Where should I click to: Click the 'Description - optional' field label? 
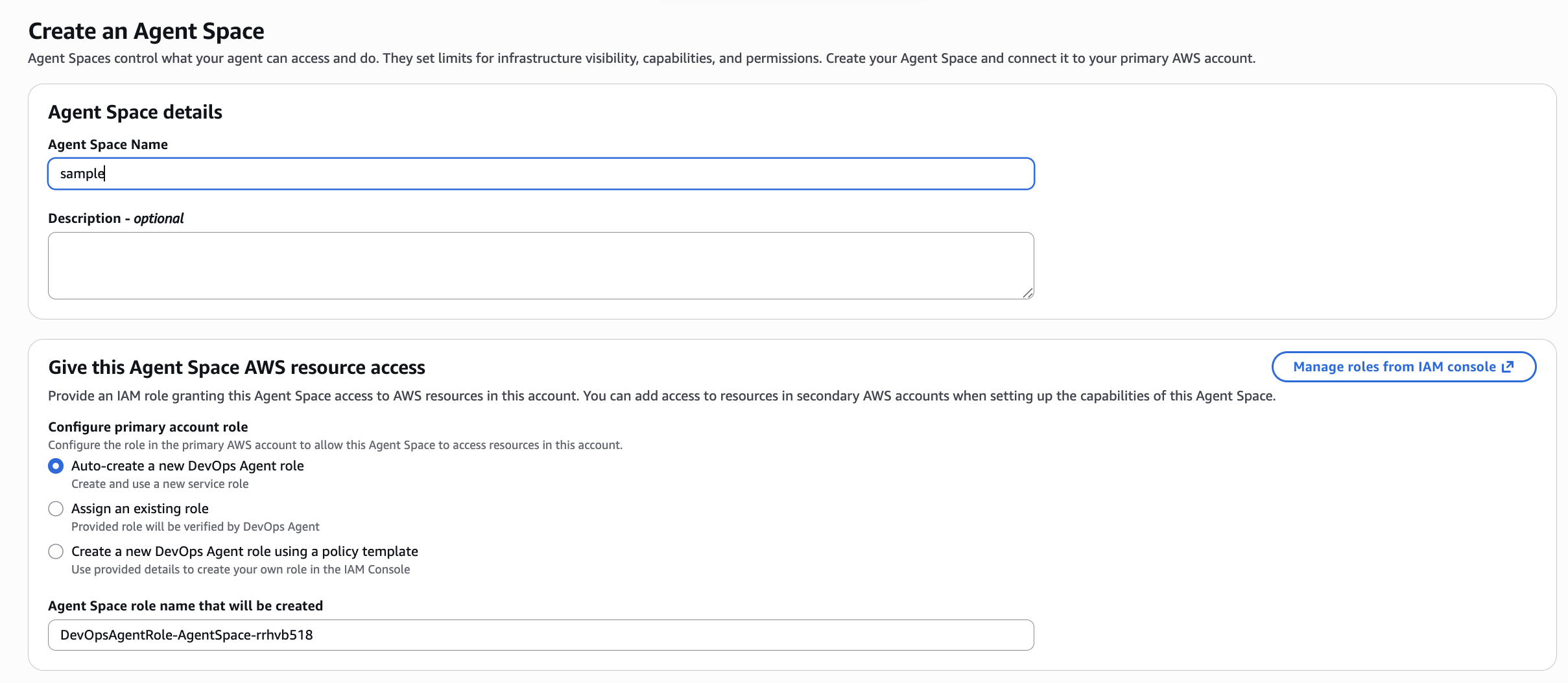click(115, 218)
